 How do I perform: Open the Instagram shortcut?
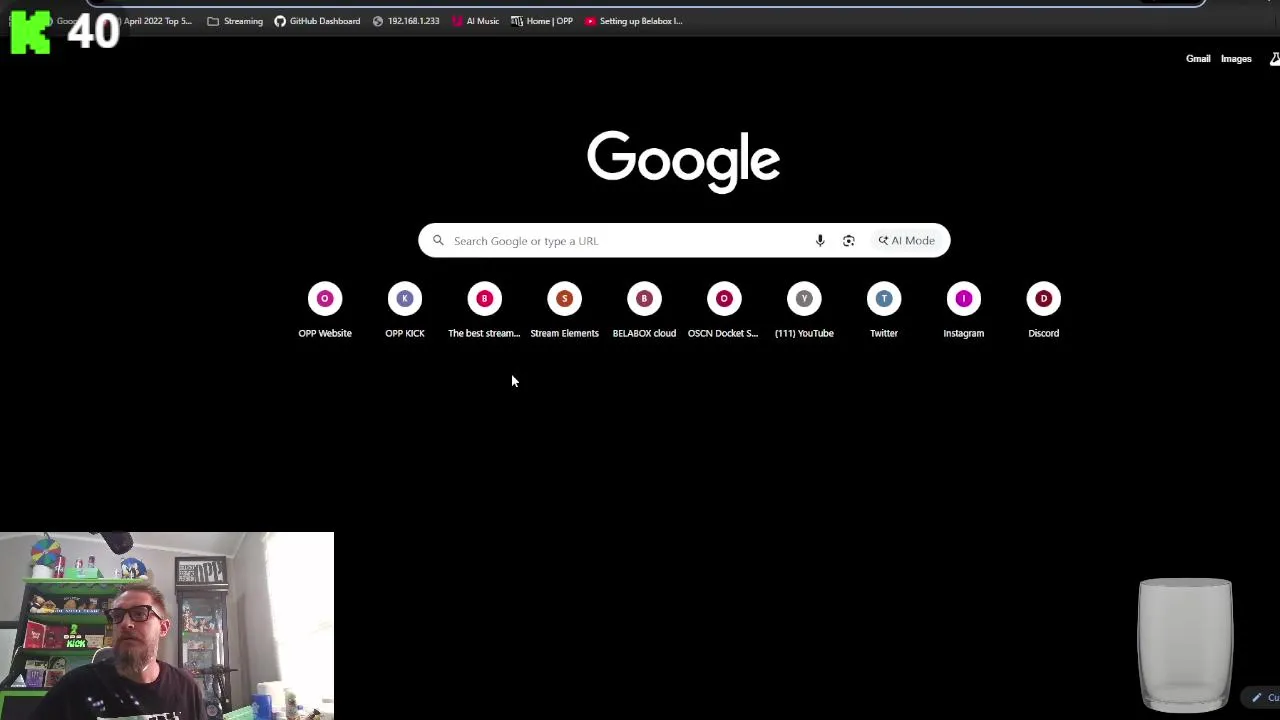point(964,312)
